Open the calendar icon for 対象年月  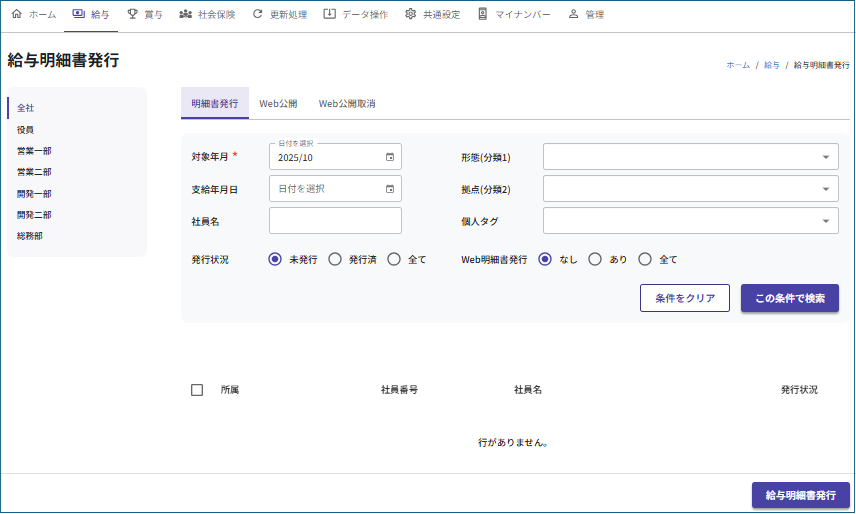click(x=390, y=157)
